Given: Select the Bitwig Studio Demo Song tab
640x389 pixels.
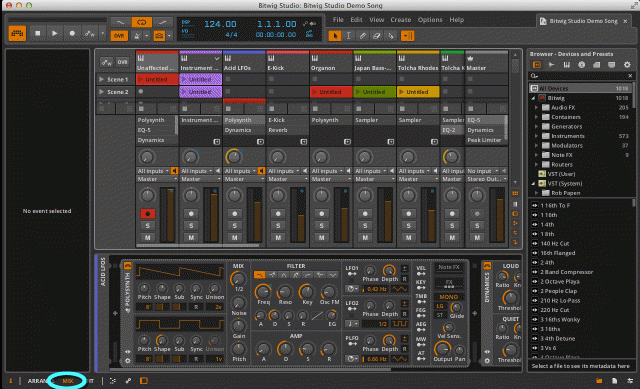Looking at the screenshot, I should [583, 21].
